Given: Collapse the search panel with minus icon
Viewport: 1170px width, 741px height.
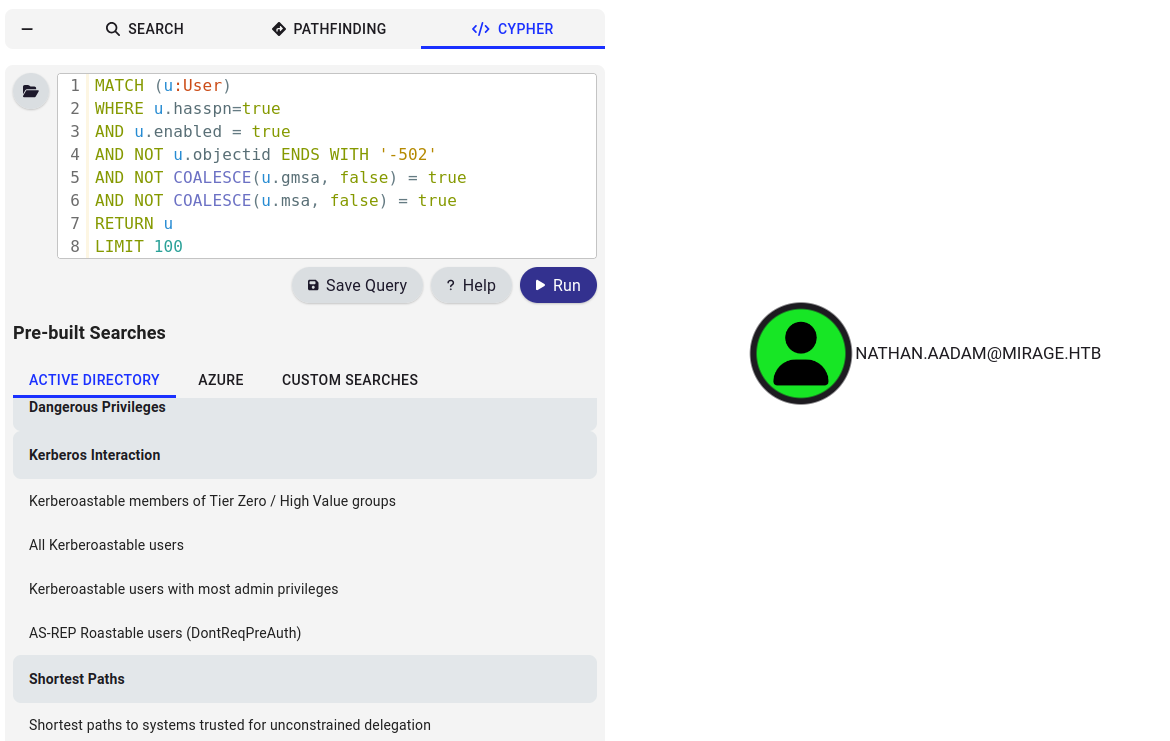Looking at the screenshot, I should pyautogui.click(x=27, y=29).
